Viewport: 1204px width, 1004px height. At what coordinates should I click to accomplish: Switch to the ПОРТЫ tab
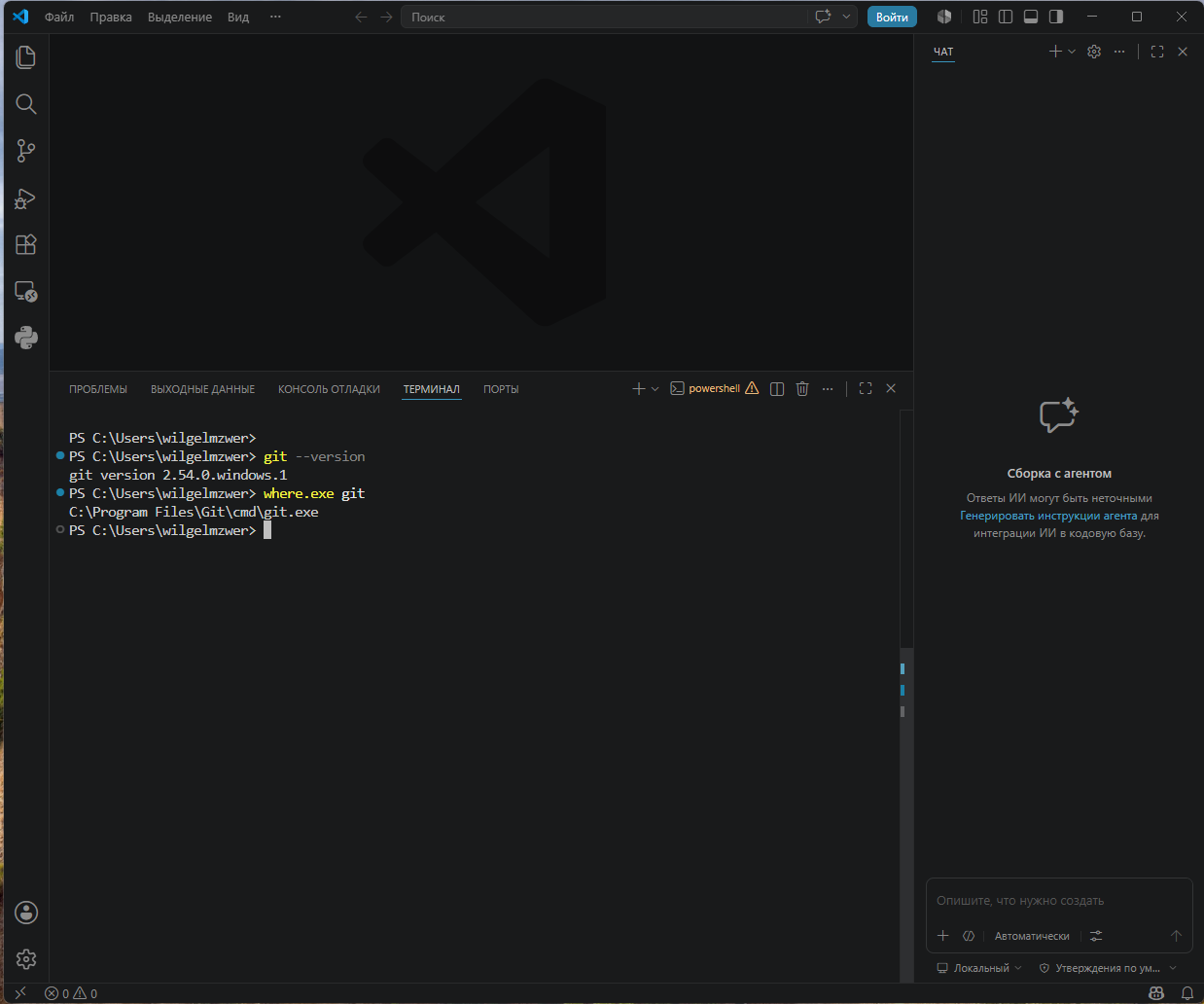[x=501, y=389]
